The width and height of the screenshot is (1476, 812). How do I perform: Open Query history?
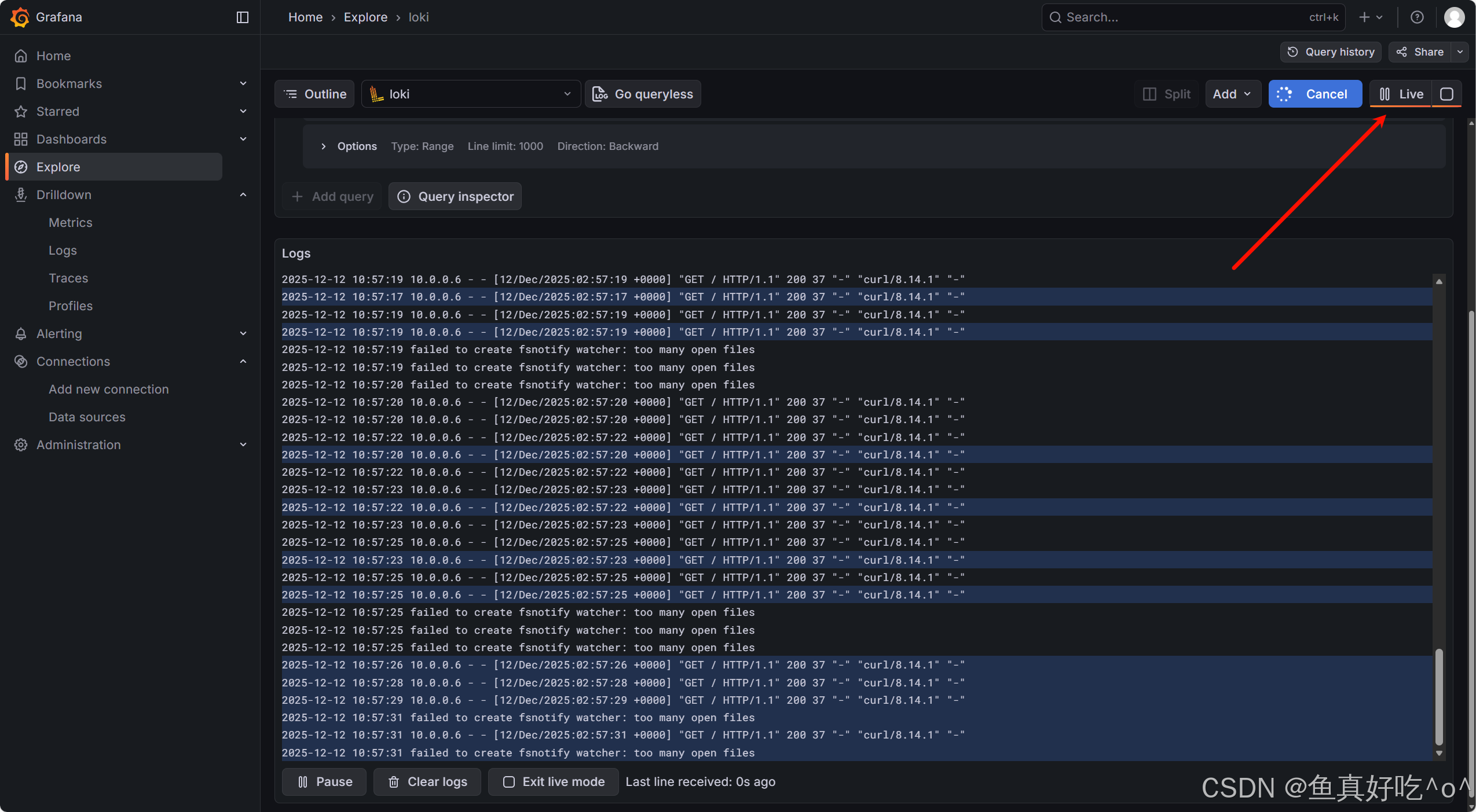click(1331, 52)
